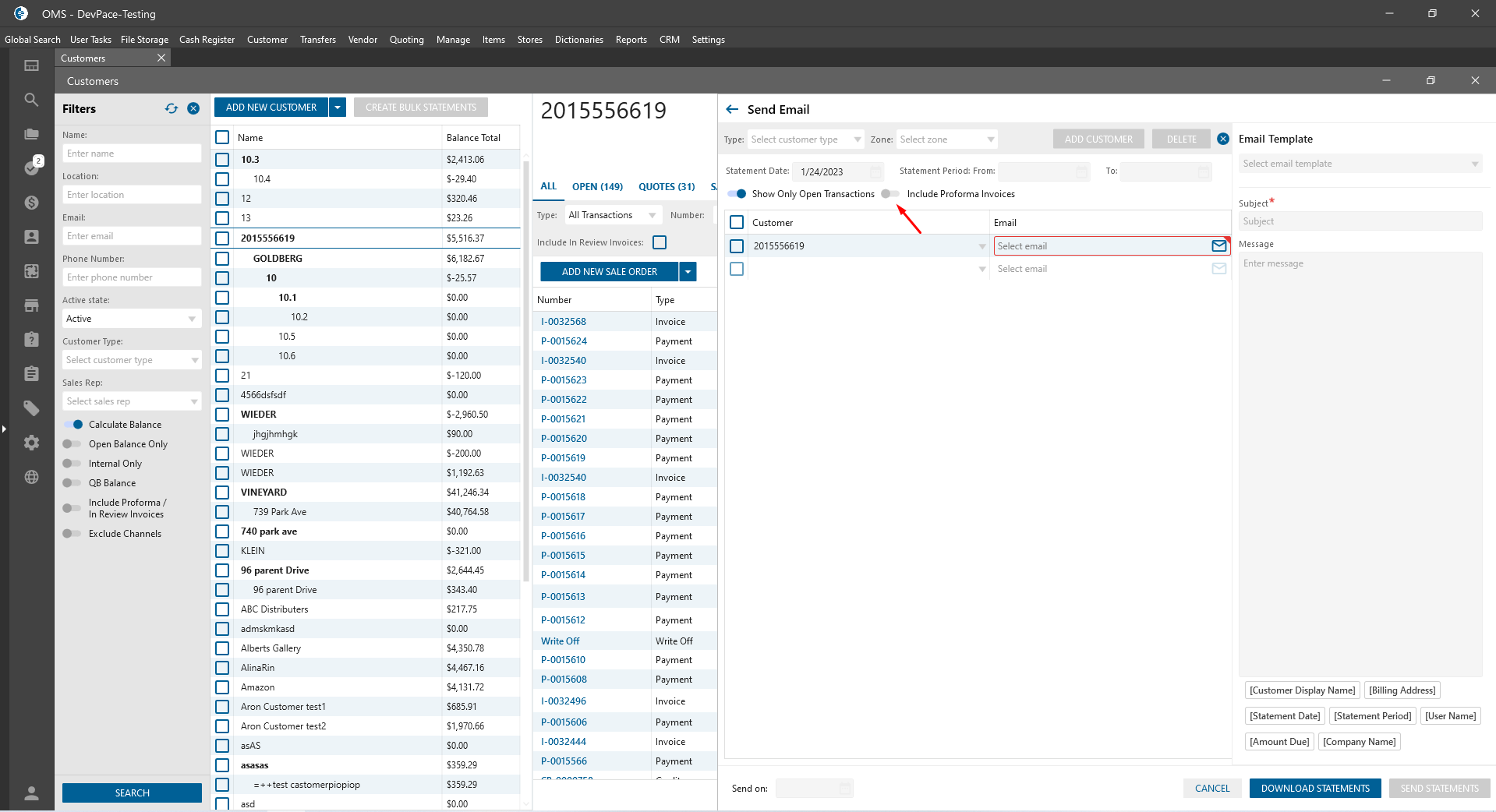Click envelope icon in 2015556619 email row
This screenshot has height=812, width=1496.
pyautogui.click(x=1218, y=246)
